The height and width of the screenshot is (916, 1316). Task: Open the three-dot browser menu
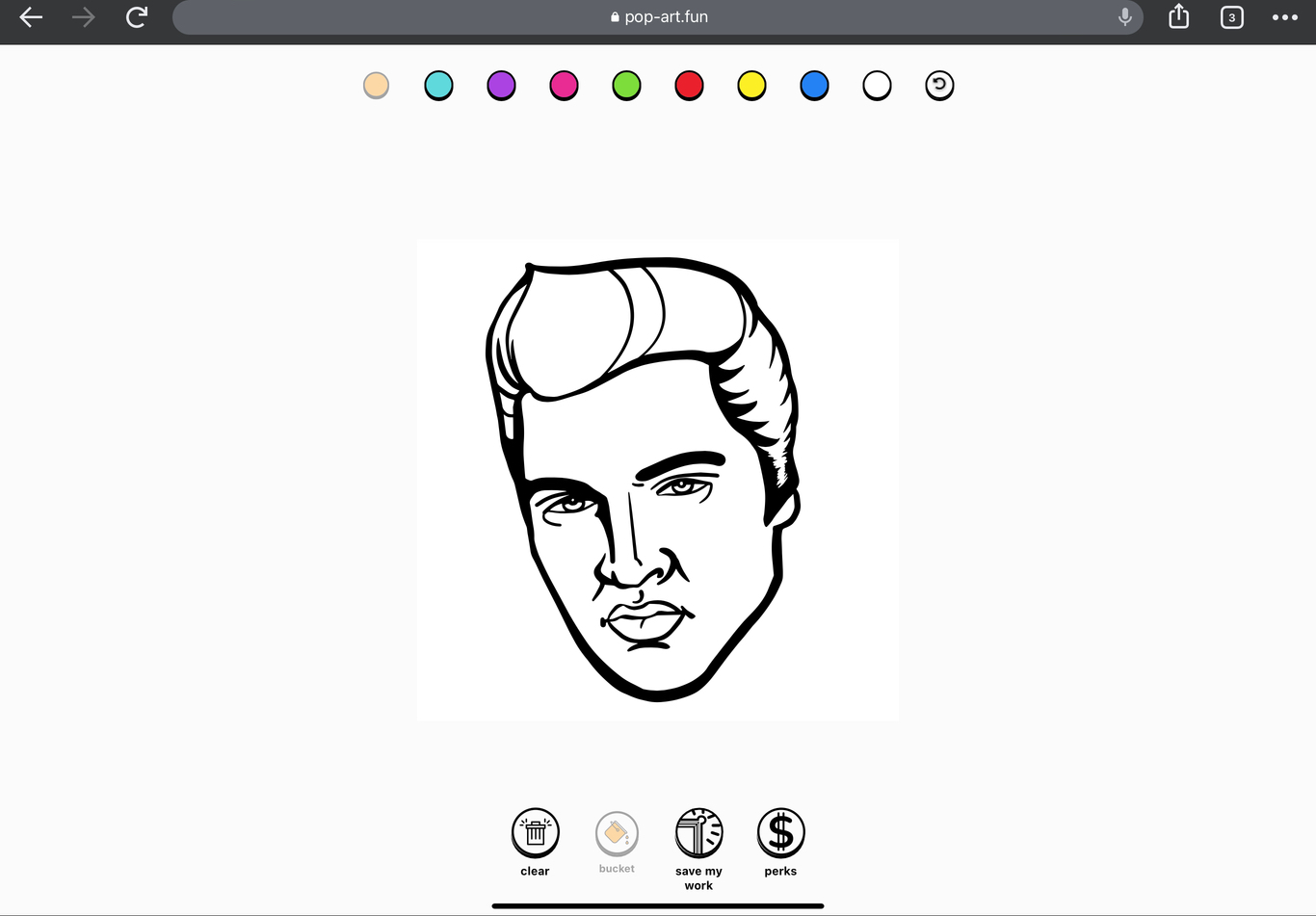coord(1284,17)
